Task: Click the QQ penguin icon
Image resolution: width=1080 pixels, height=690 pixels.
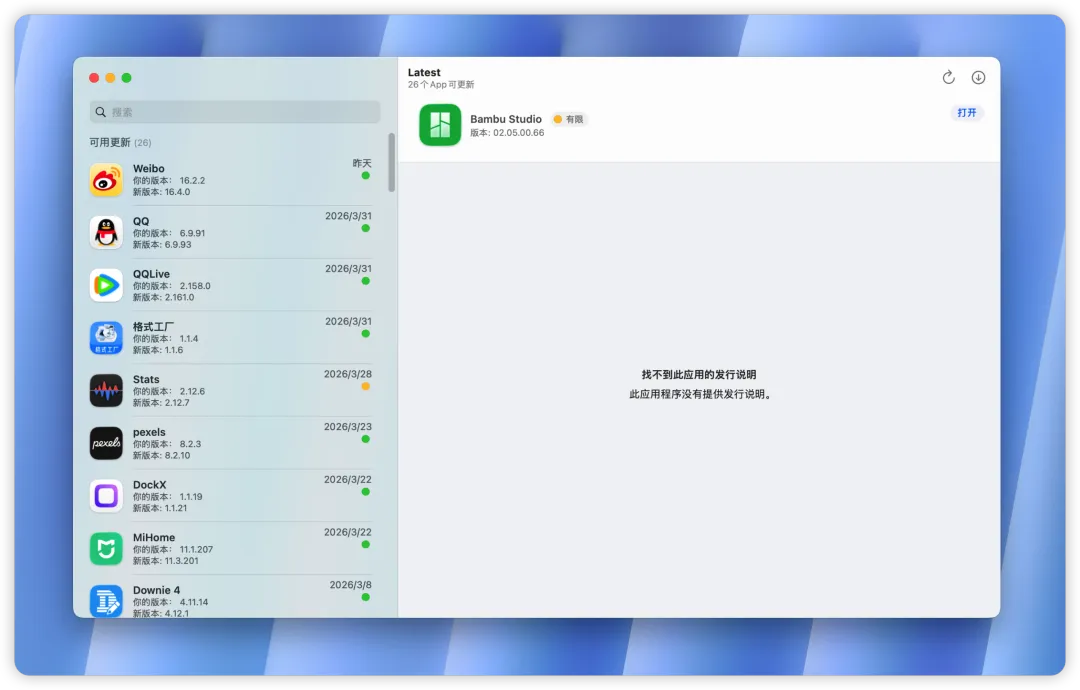Action: click(106, 233)
